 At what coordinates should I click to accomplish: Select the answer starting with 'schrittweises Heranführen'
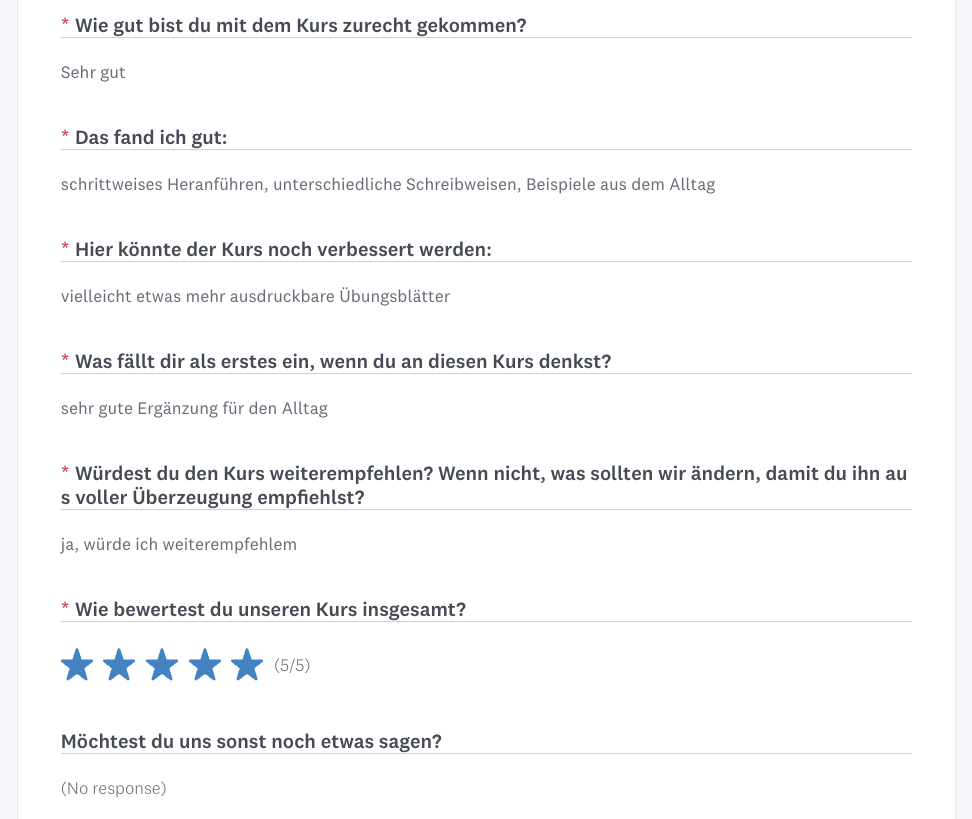(x=388, y=185)
